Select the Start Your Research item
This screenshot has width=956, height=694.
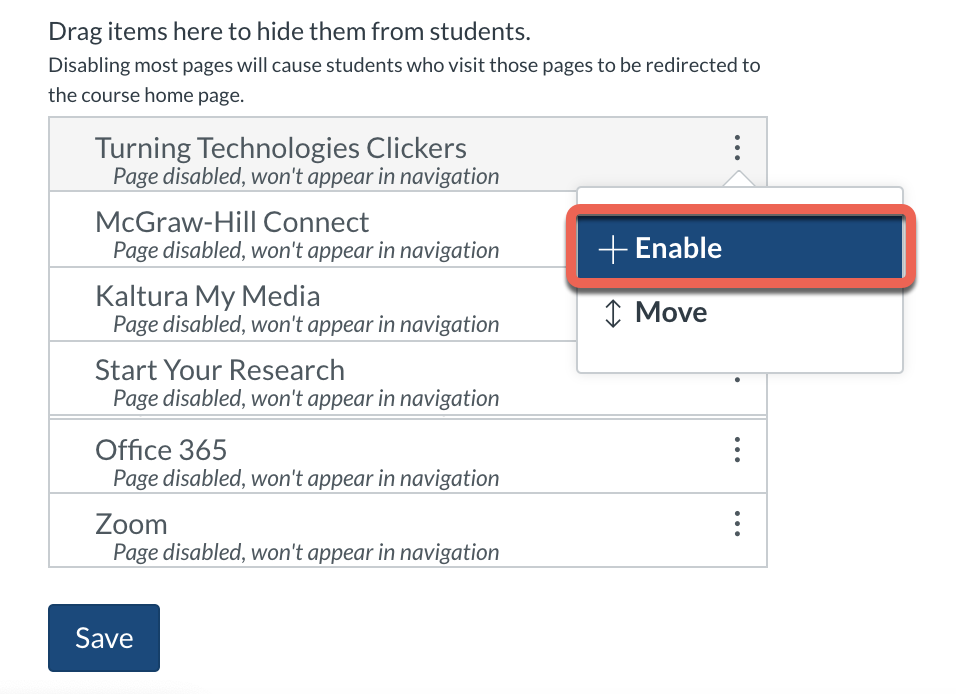click(220, 370)
